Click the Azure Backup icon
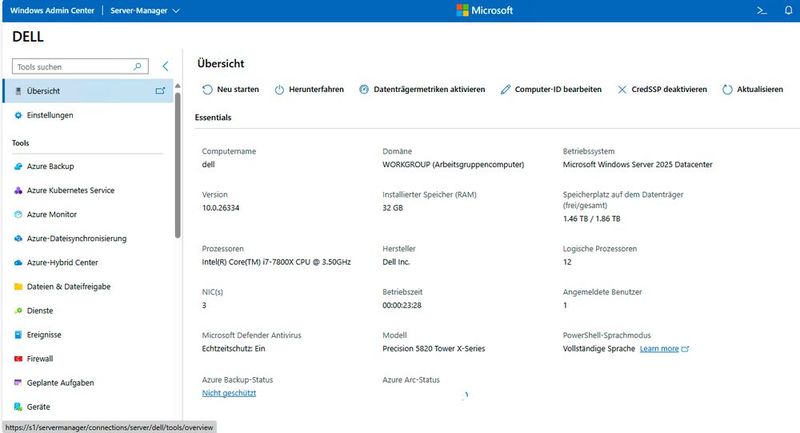This screenshot has width=800, height=433. coord(18,166)
